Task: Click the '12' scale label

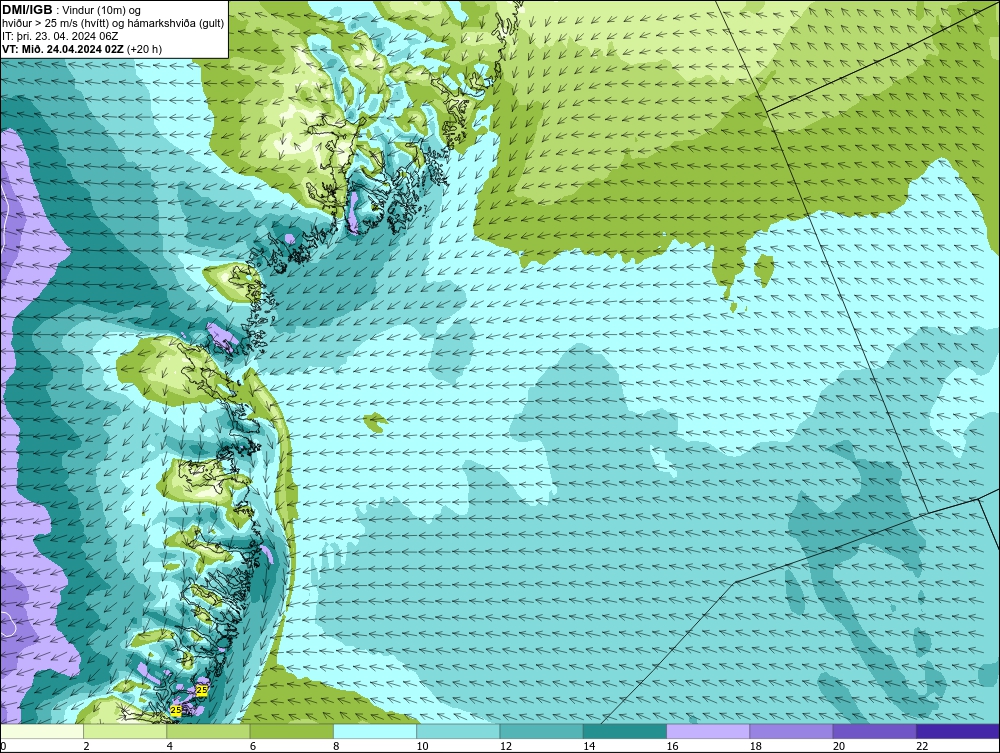Action: pyautogui.click(x=506, y=746)
